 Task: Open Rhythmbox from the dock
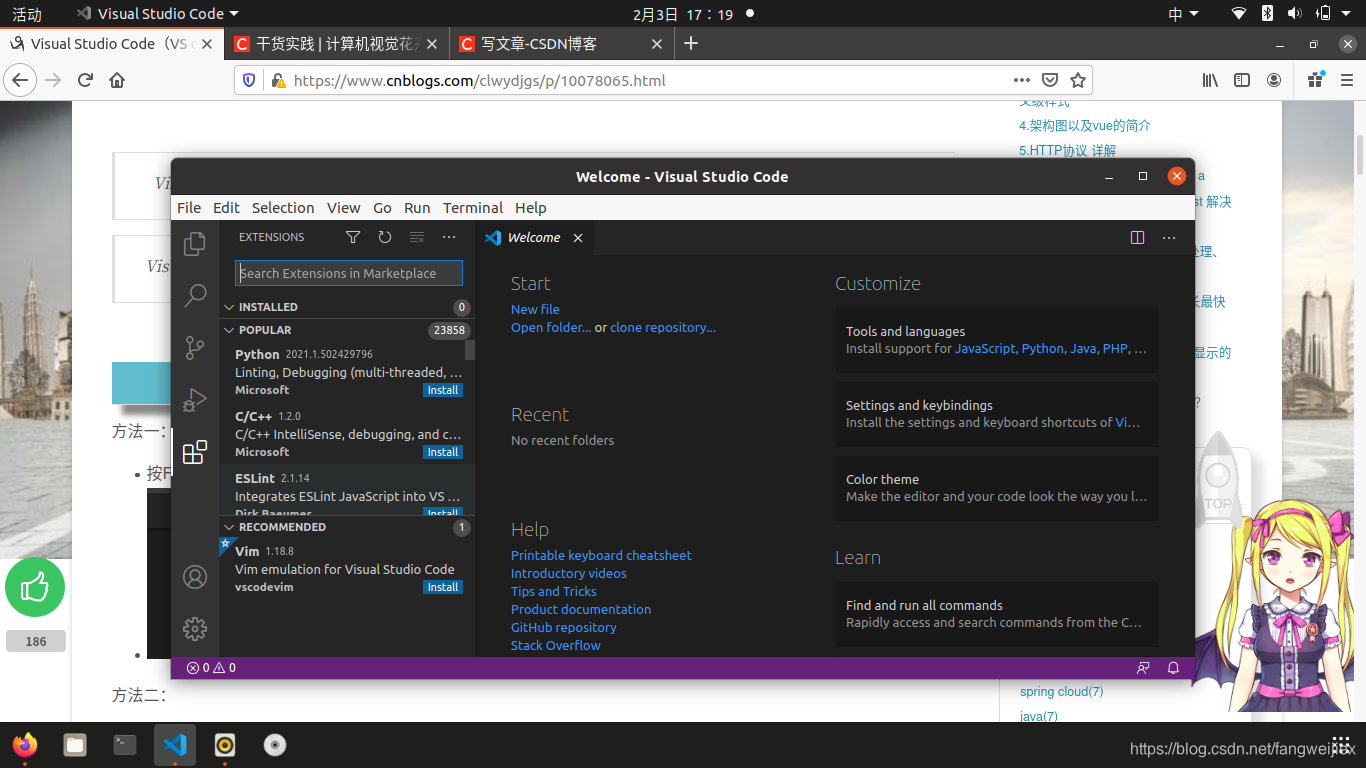coord(225,745)
